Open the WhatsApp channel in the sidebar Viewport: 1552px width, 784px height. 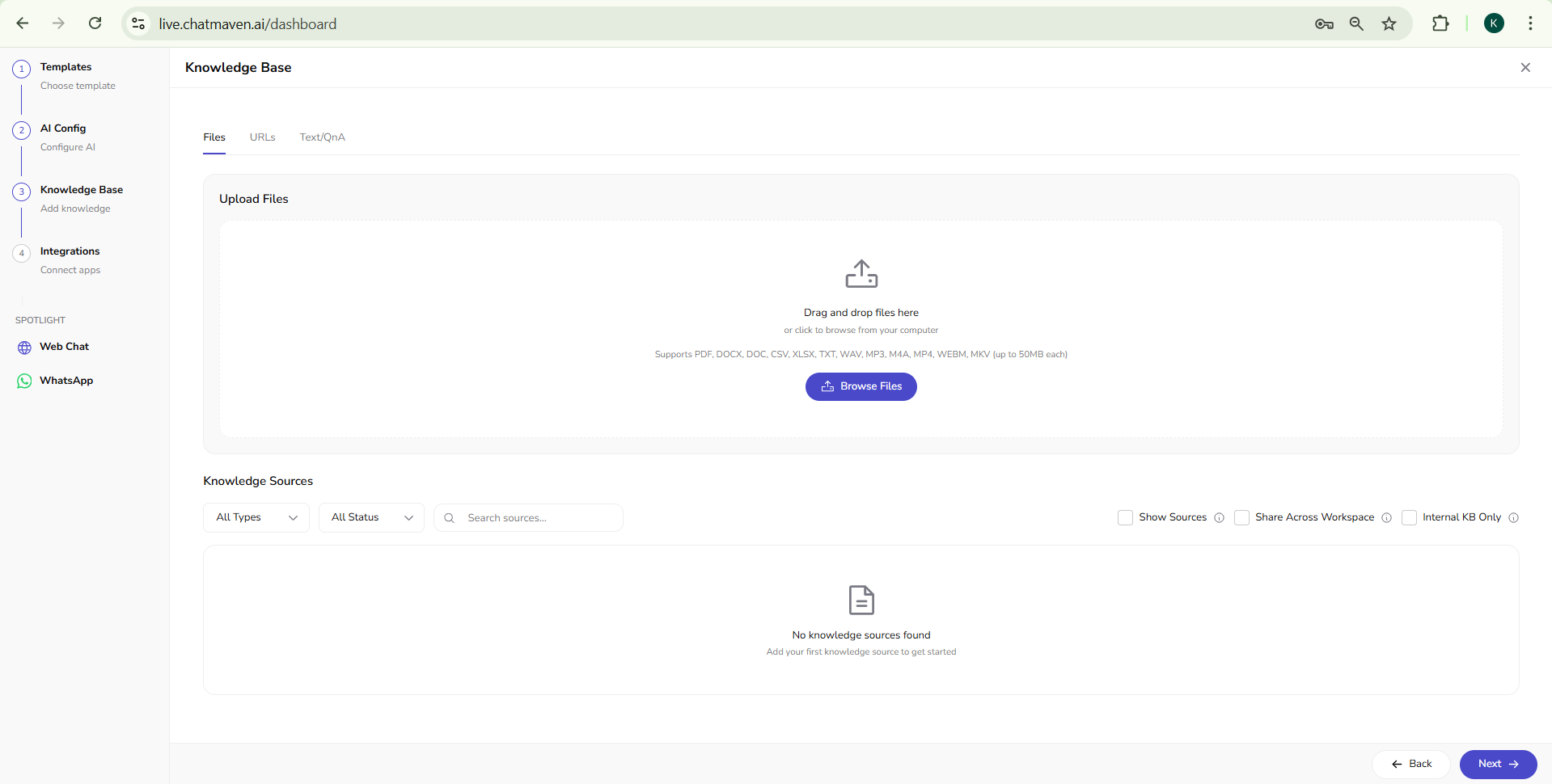click(x=66, y=380)
